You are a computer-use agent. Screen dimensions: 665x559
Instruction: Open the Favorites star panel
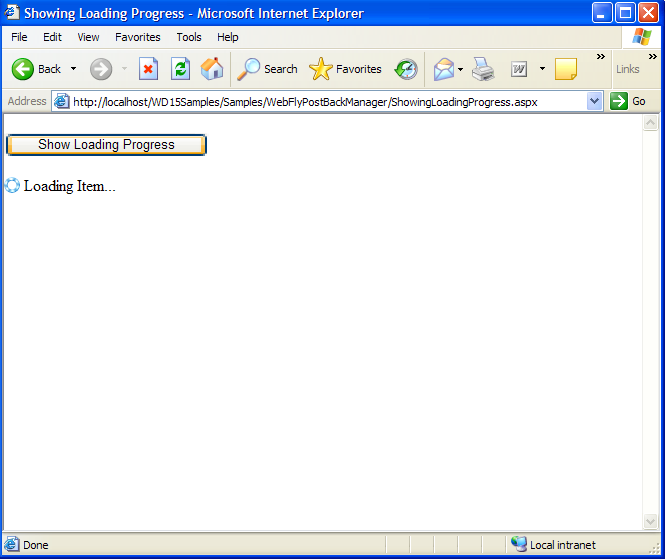pos(346,69)
